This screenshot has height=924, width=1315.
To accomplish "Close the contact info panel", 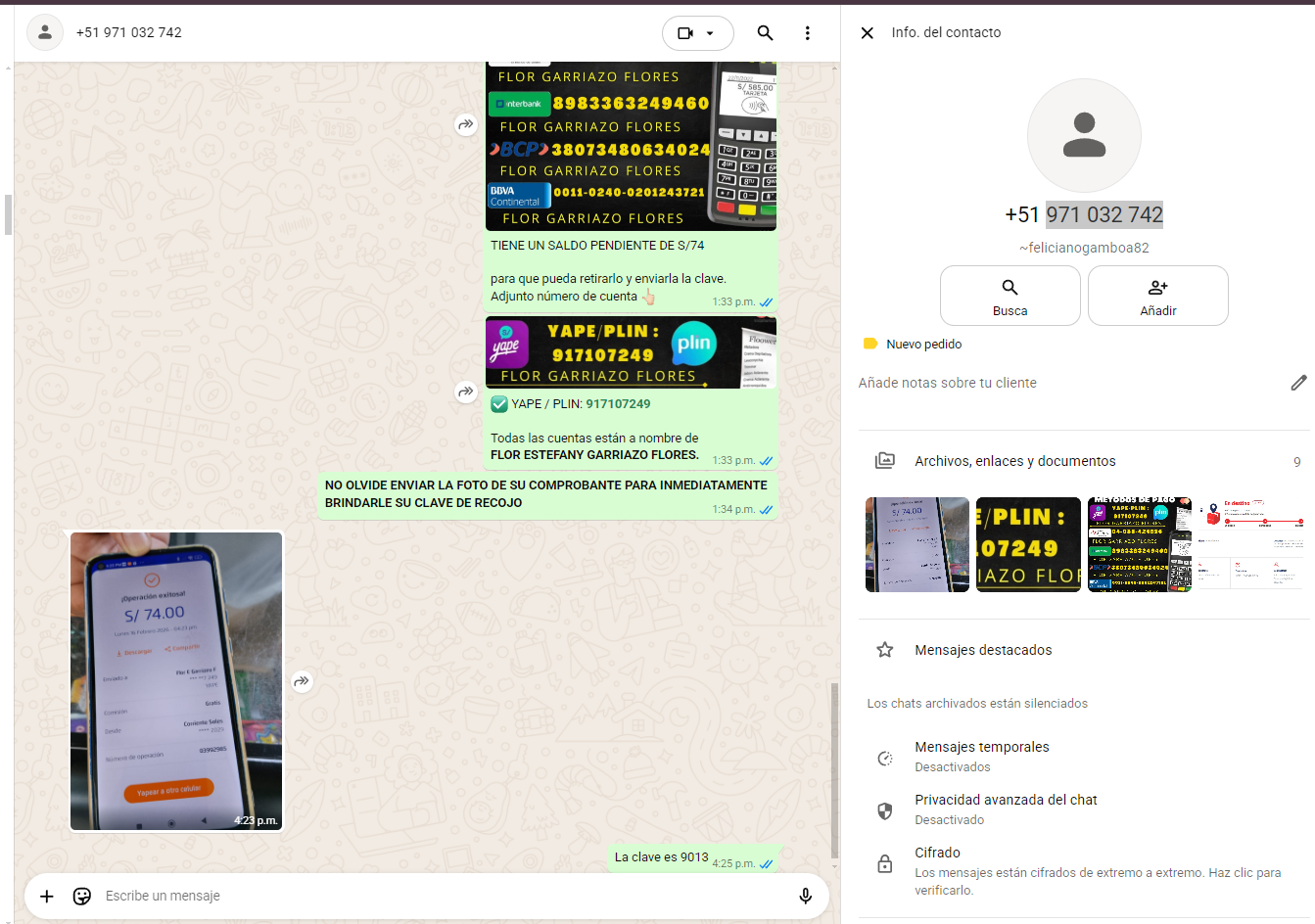I will coord(867,33).
